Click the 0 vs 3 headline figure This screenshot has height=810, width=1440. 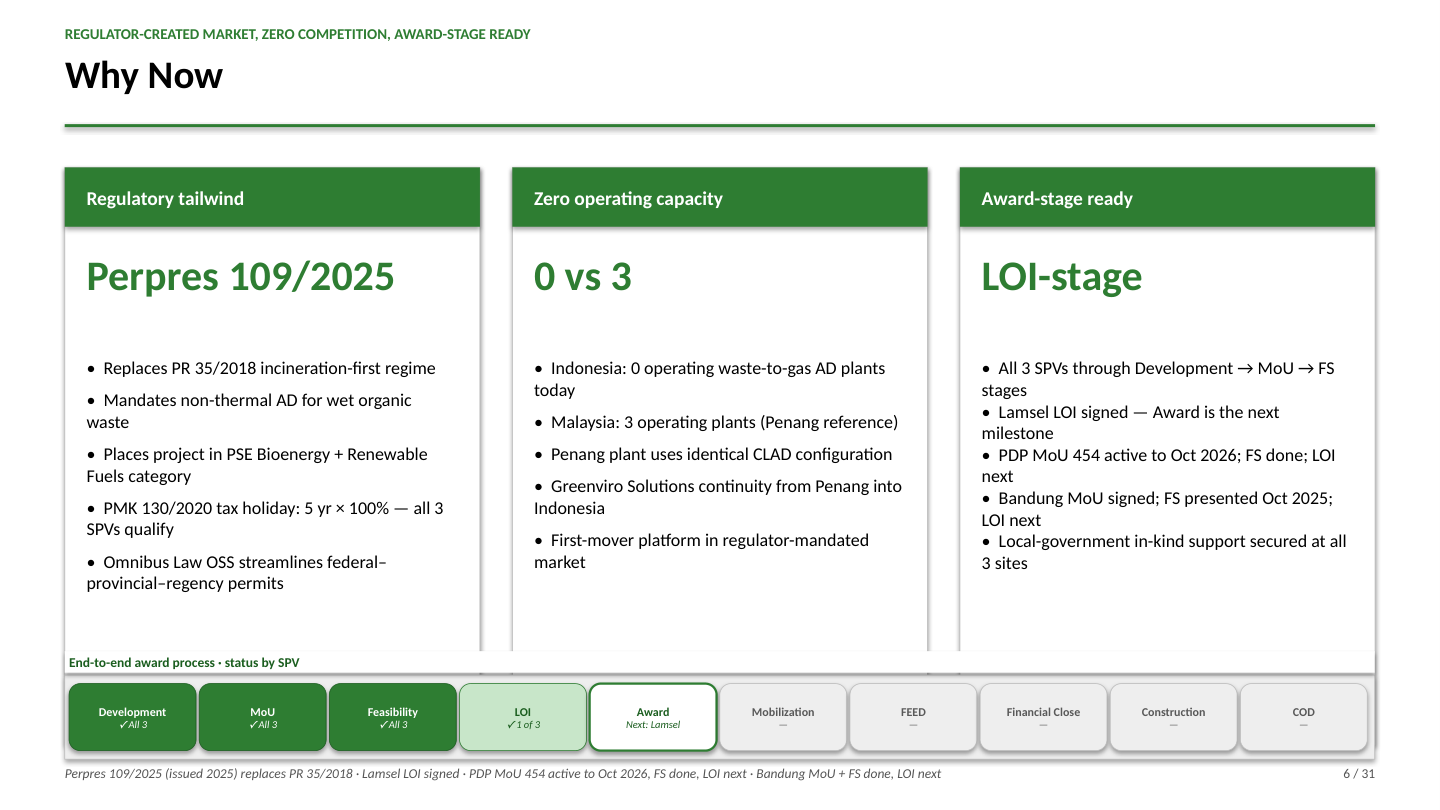583,277
